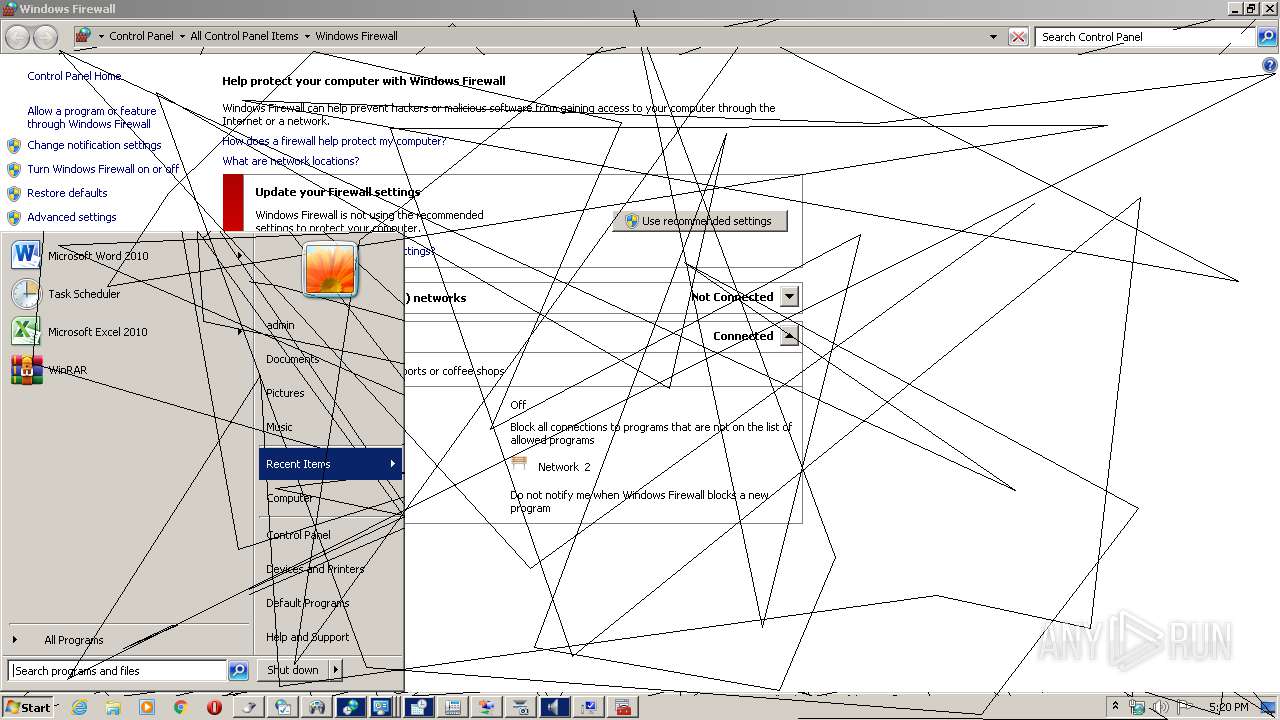1280x720 pixels.
Task: Click the Back navigation arrow
Action: click(17, 37)
